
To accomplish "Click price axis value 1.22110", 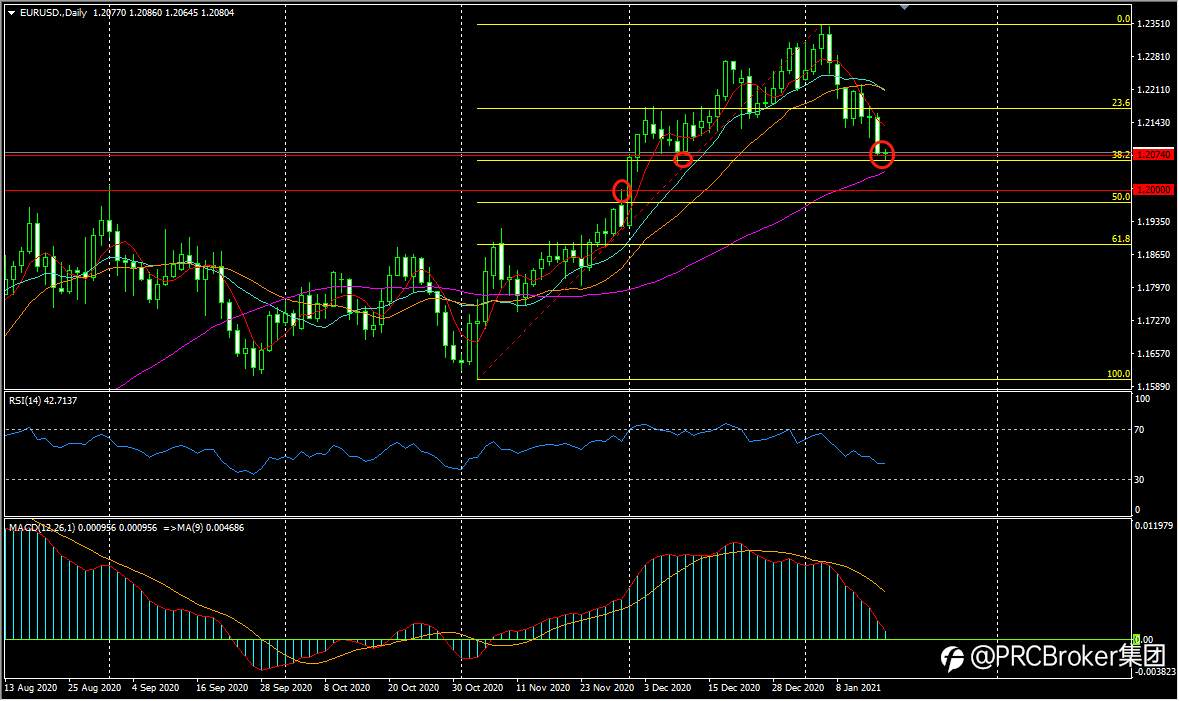I will click(1153, 90).
